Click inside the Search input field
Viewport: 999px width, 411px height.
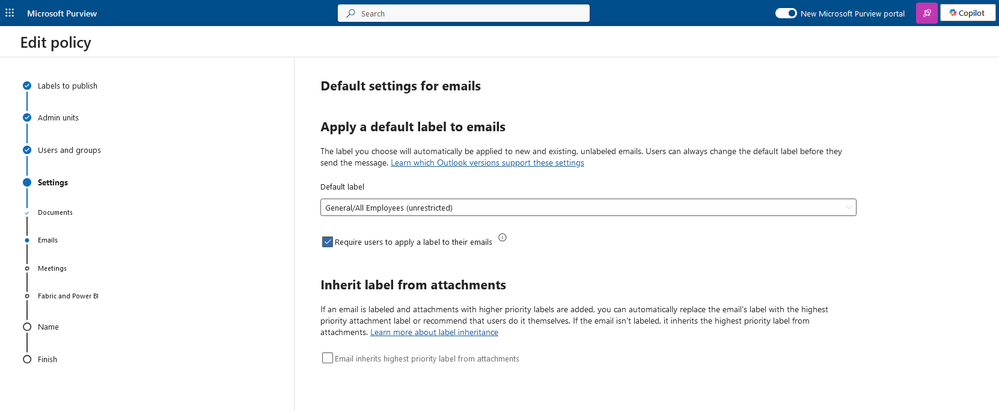coord(470,13)
